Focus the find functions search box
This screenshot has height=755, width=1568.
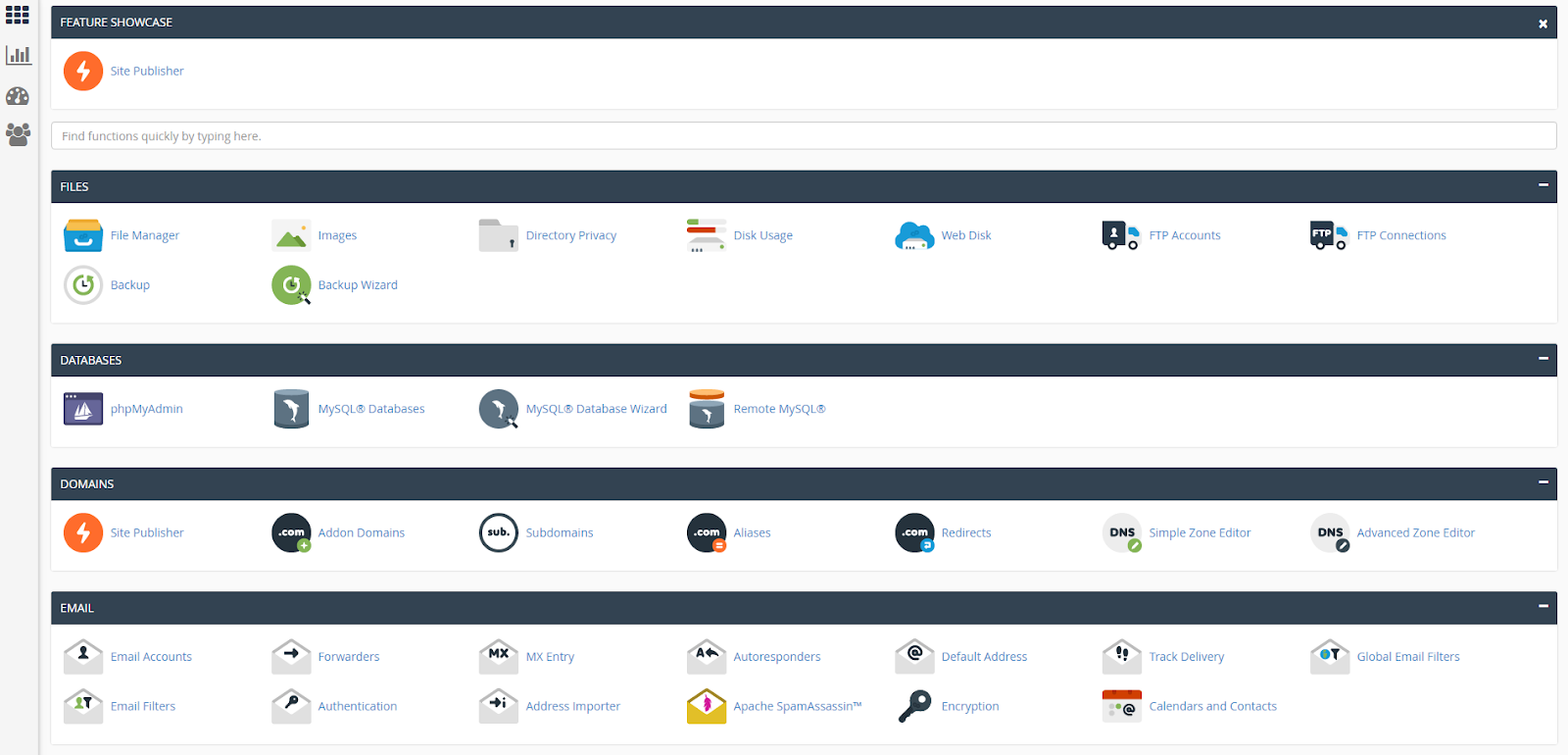[x=804, y=136]
